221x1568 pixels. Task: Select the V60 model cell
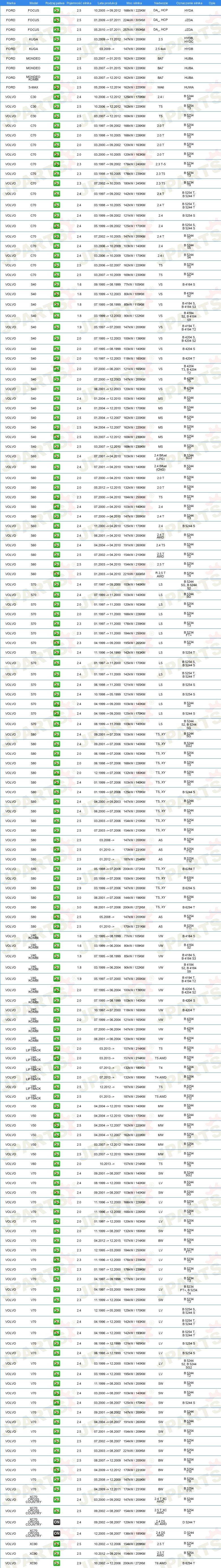coord(33,1164)
